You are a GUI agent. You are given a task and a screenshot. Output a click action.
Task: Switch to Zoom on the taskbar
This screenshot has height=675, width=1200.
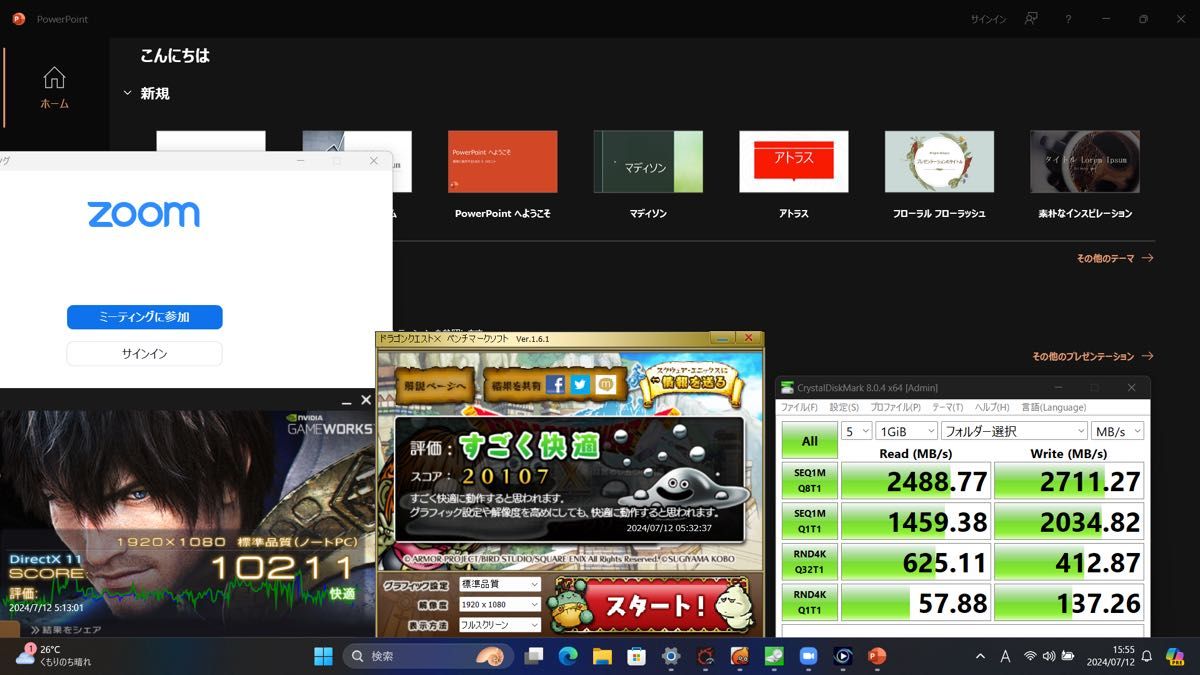point(808,656)
